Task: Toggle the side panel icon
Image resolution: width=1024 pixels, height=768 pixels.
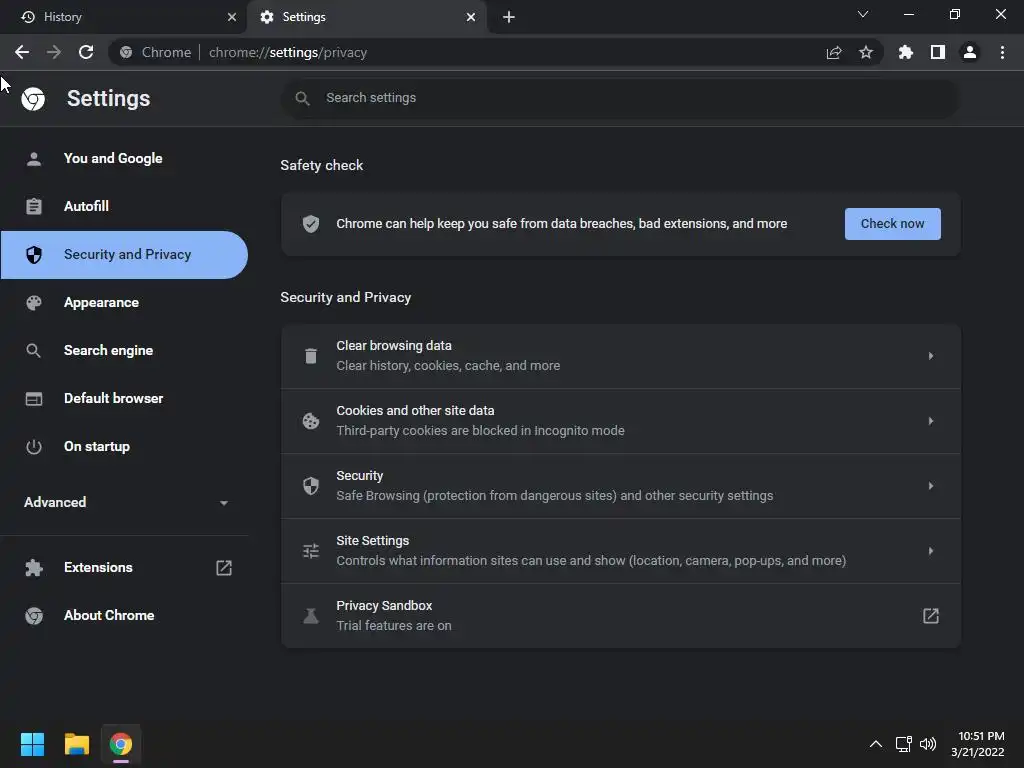Action: [x=938, y=52]
